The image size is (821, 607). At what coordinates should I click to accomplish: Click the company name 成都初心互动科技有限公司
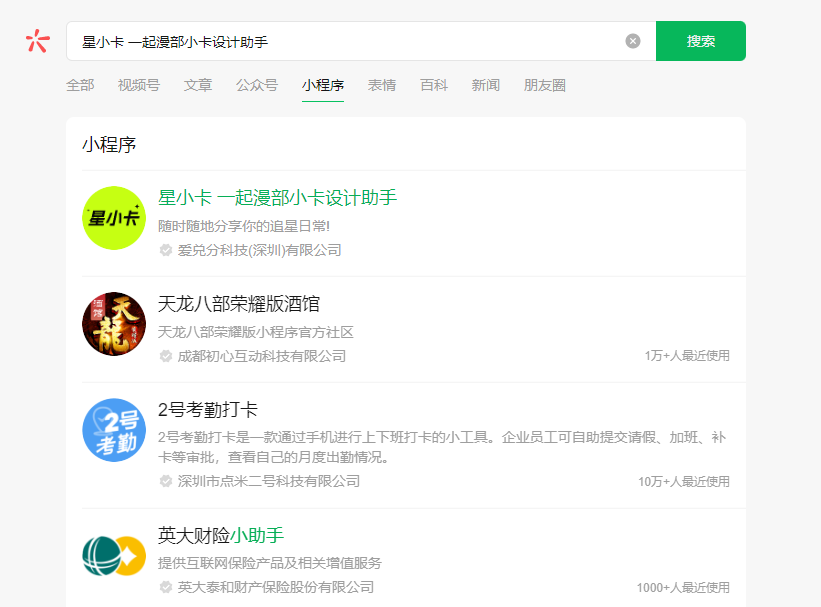(262, 356)
